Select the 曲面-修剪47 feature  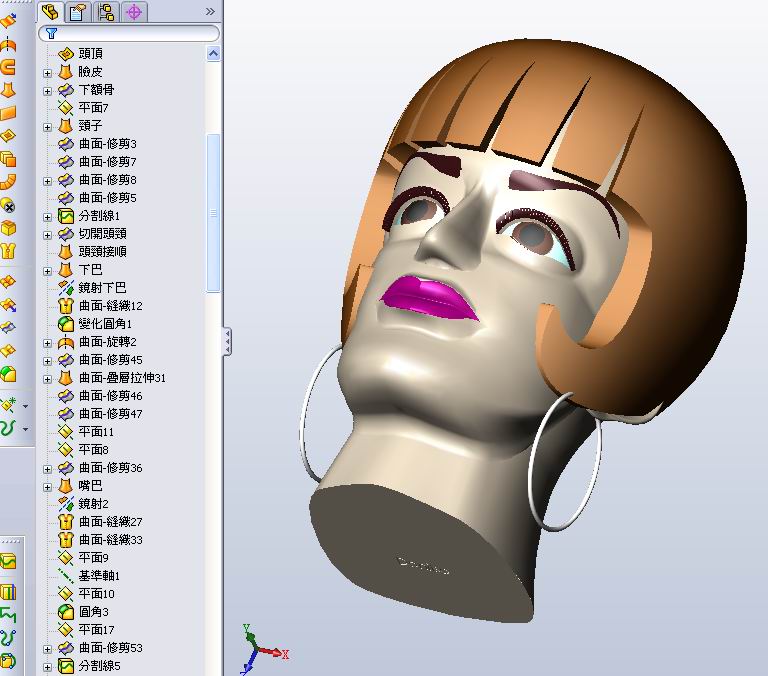(x=111, y=413)
